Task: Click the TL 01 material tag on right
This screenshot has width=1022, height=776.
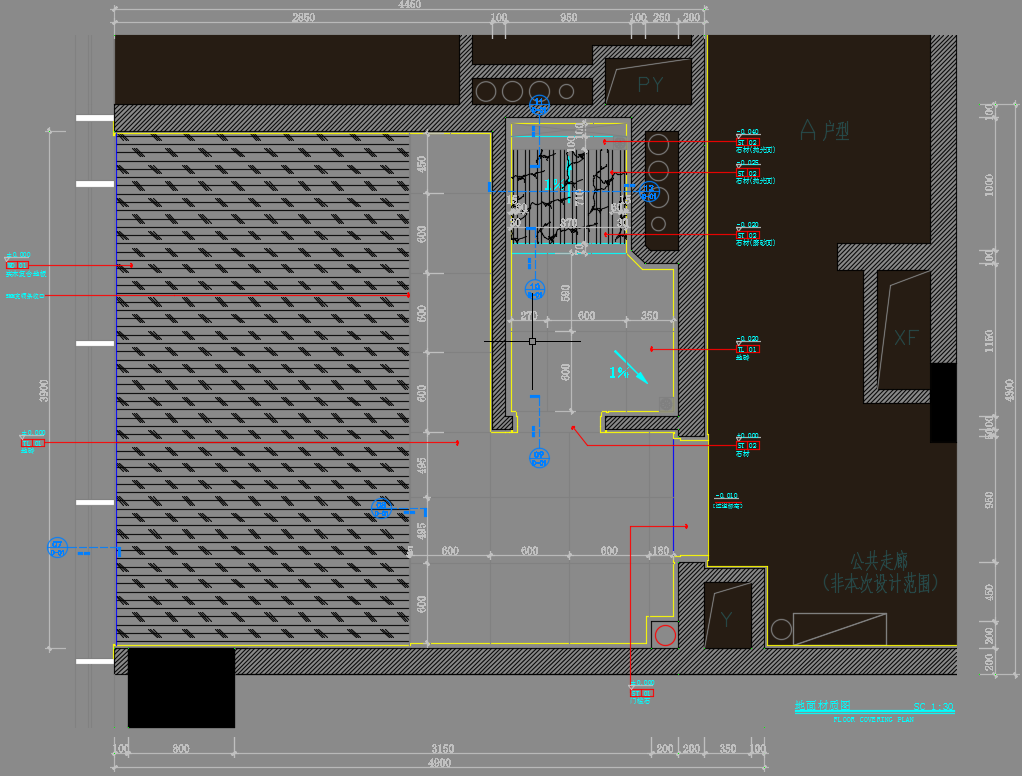Action: pos(747,349)
